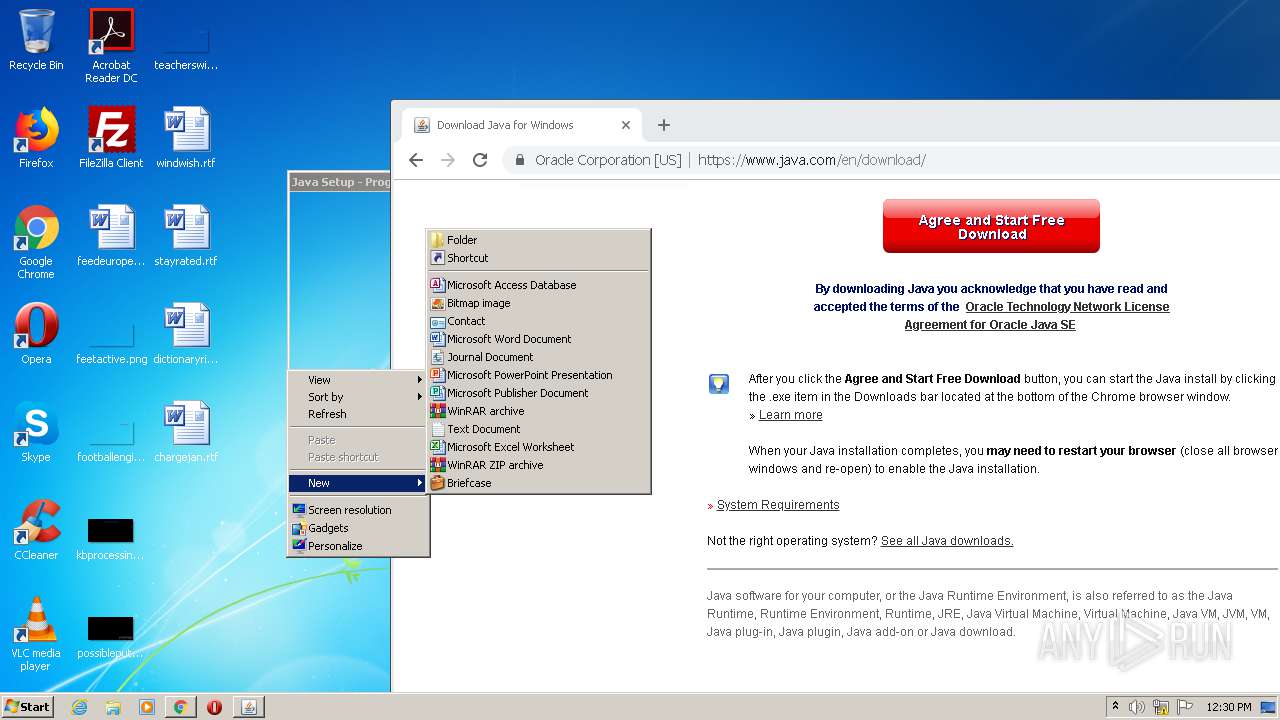Follow the Learn more link
The height and width of the screenshot is (720, 1280).
coord(790,415)
